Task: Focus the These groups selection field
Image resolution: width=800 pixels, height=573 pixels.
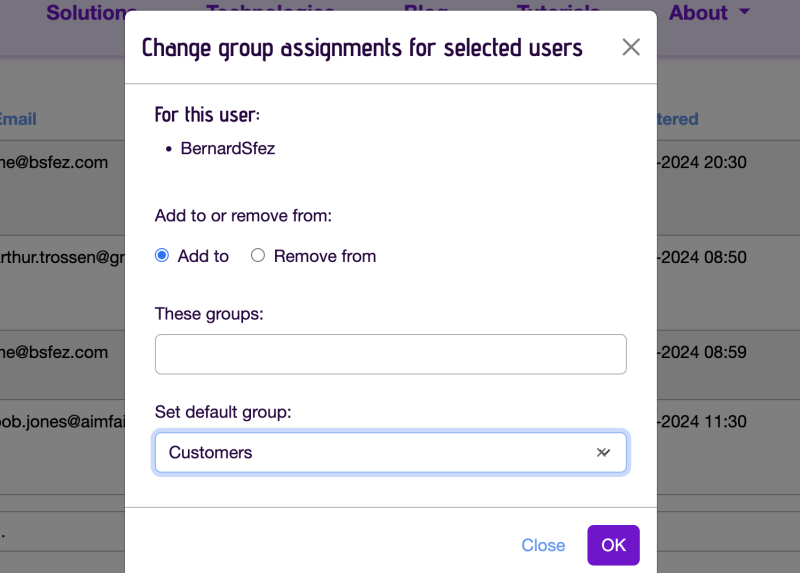Action: 390,354
